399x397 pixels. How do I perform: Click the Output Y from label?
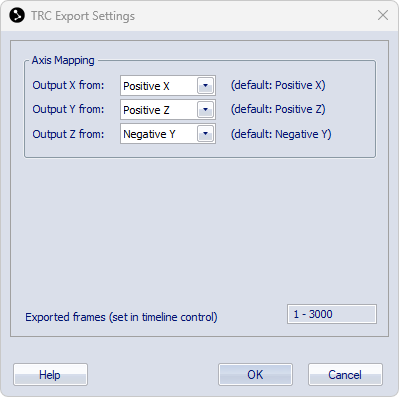tap(68, 109)
